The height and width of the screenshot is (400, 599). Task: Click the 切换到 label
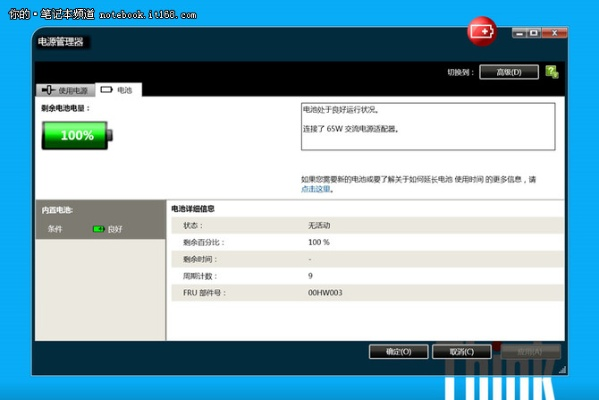click(x=461, y=72)
